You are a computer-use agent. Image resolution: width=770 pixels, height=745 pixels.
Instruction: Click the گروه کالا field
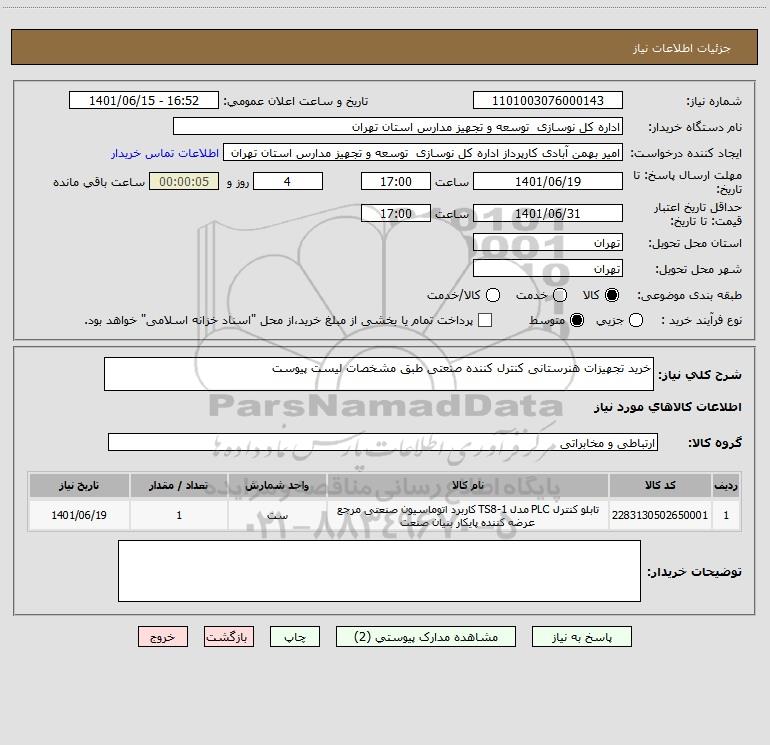(383, 442)
